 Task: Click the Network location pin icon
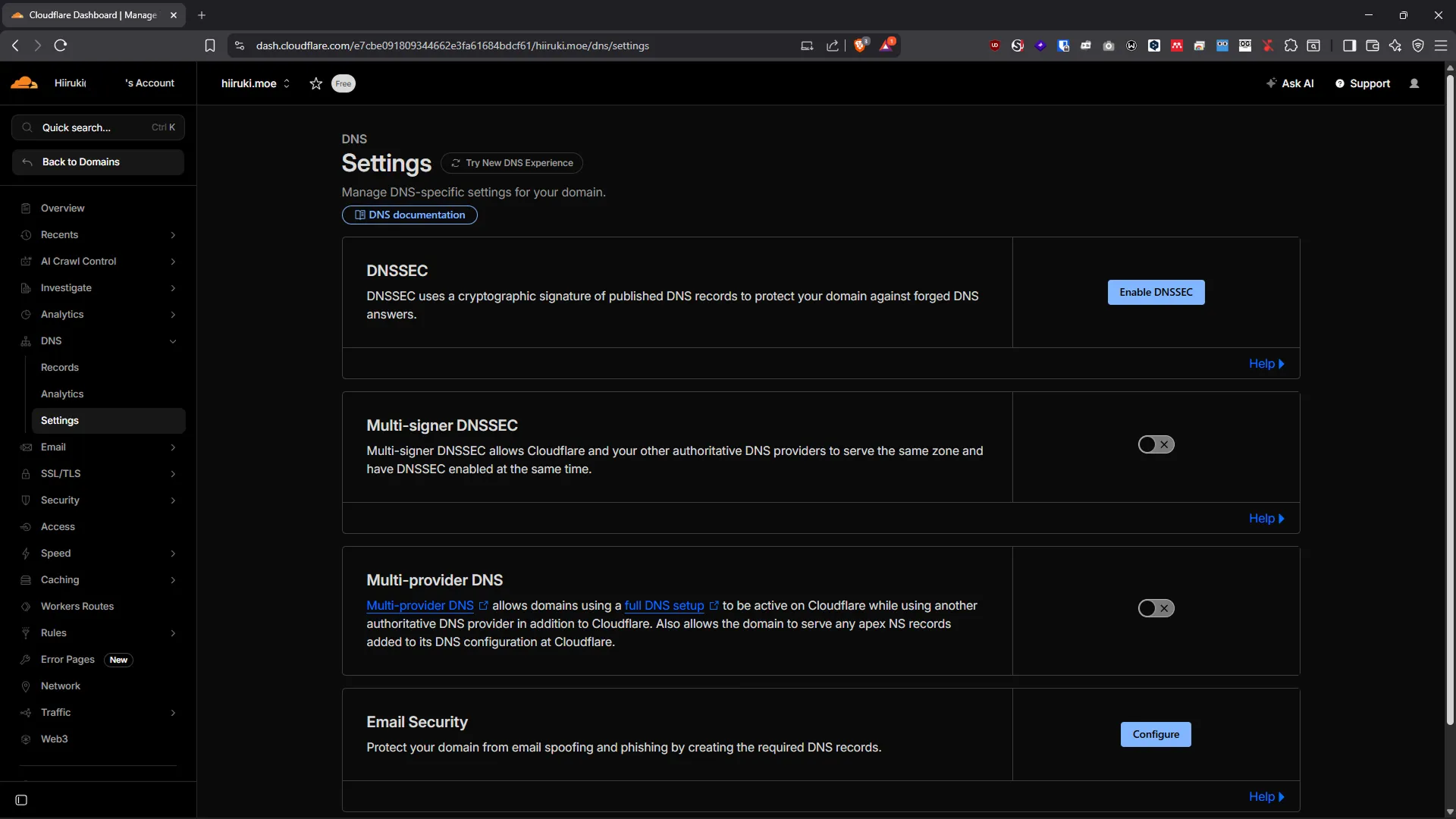point(26,686)
